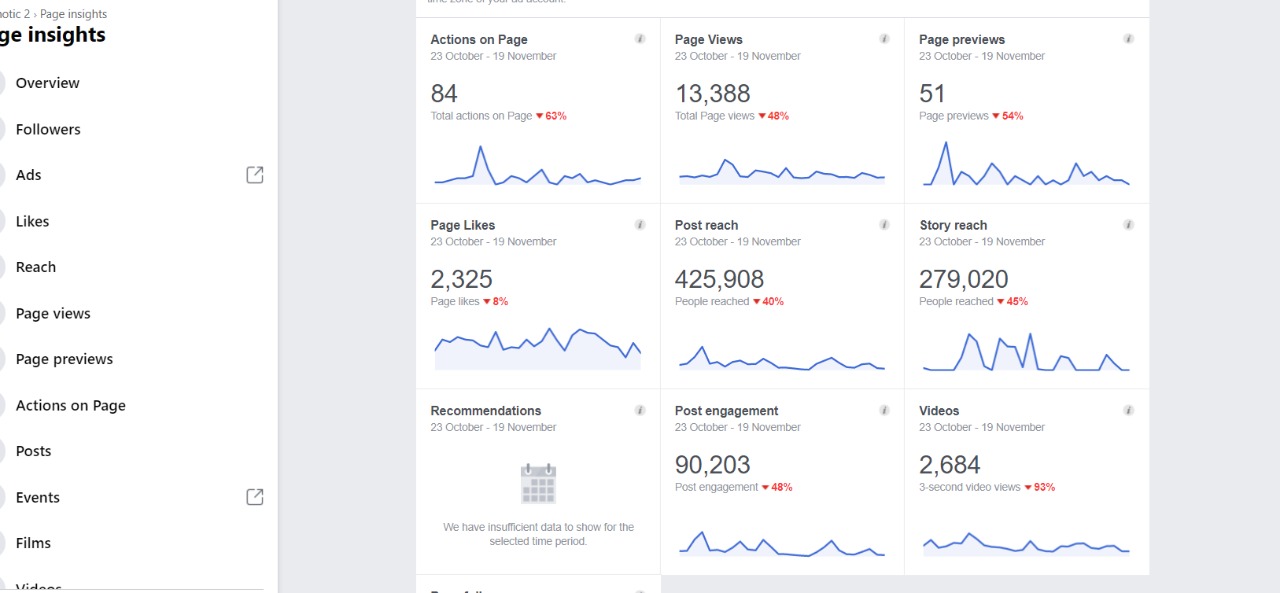Image resolution: width=1280 pixels, height=593 pixels.
Task: Click the 8% decrease indicator
Action: coord(496,301)
